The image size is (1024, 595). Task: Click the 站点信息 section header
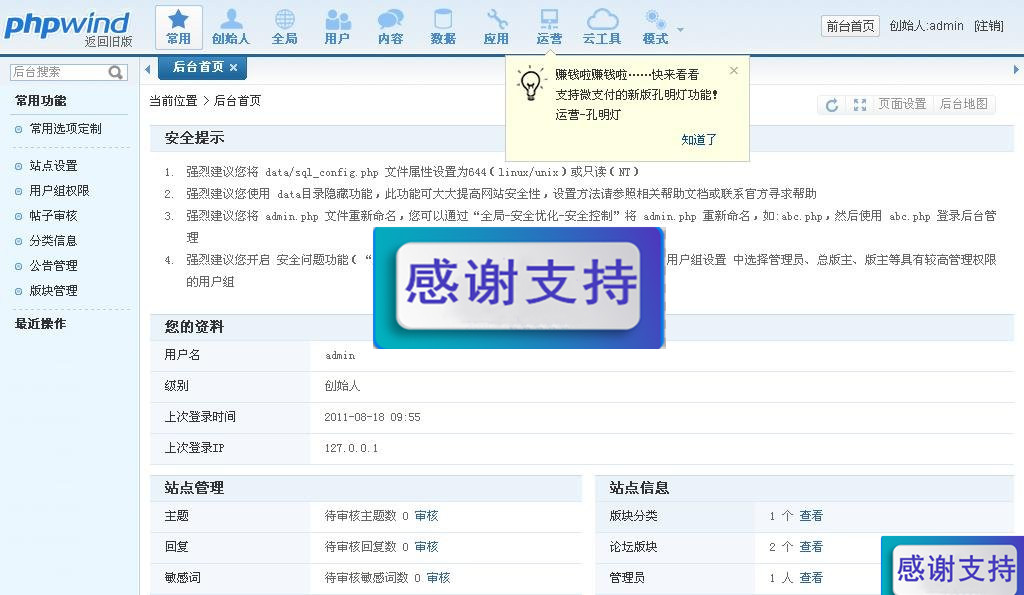coord(639,488)
